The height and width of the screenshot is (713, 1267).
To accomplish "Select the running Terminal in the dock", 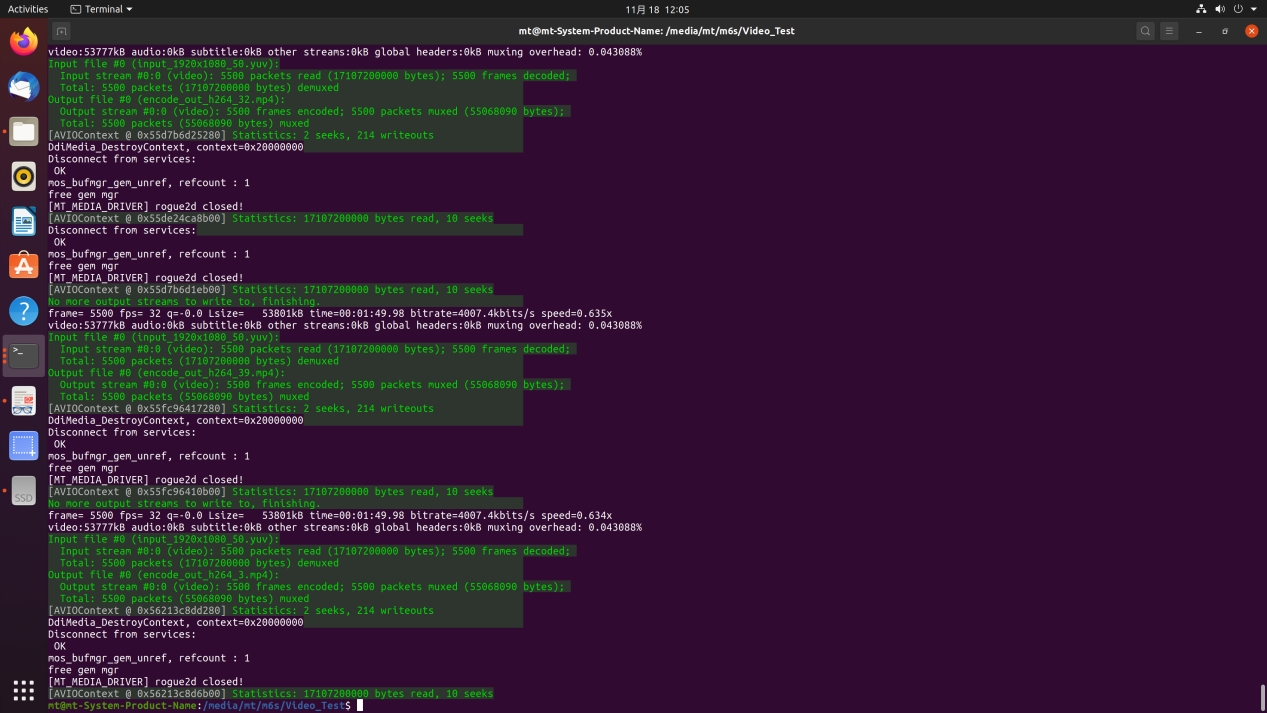I will (x=24, y=354).
